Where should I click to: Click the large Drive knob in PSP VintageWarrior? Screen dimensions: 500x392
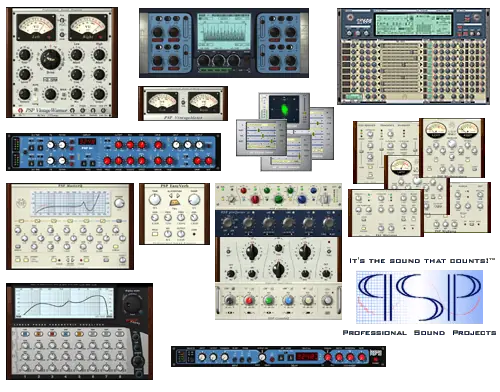click(x=51, y=59)
